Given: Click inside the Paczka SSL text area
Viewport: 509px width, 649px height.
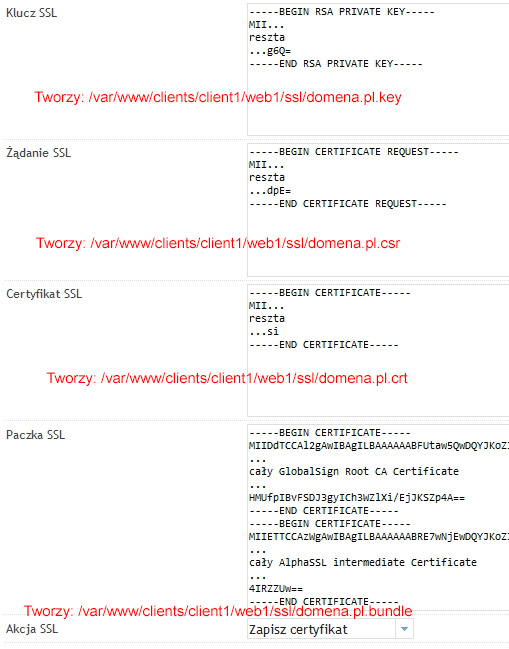Looking at the screenshot, I should 378,517.
